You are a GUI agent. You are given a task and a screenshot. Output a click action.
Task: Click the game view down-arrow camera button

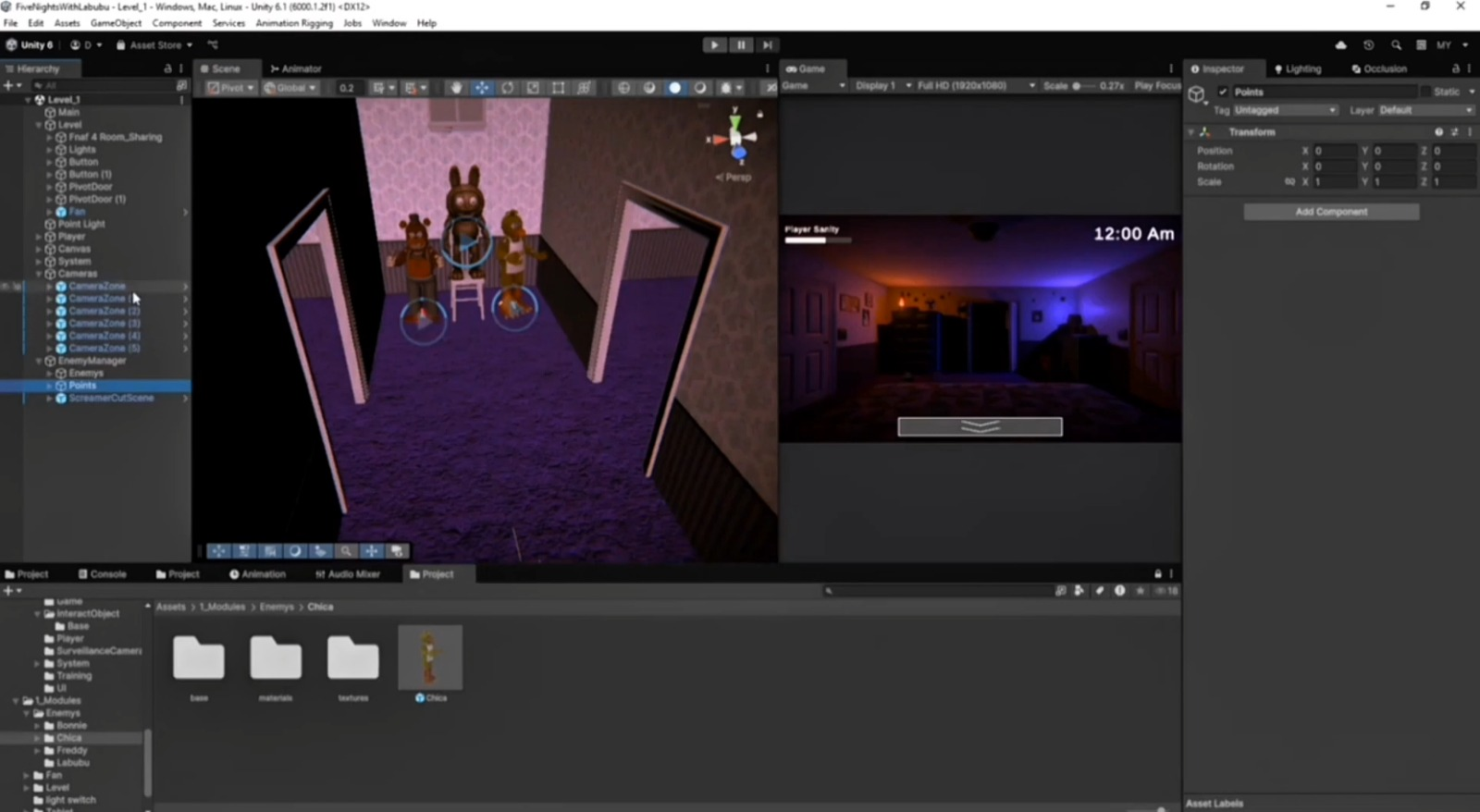point(980,426)
